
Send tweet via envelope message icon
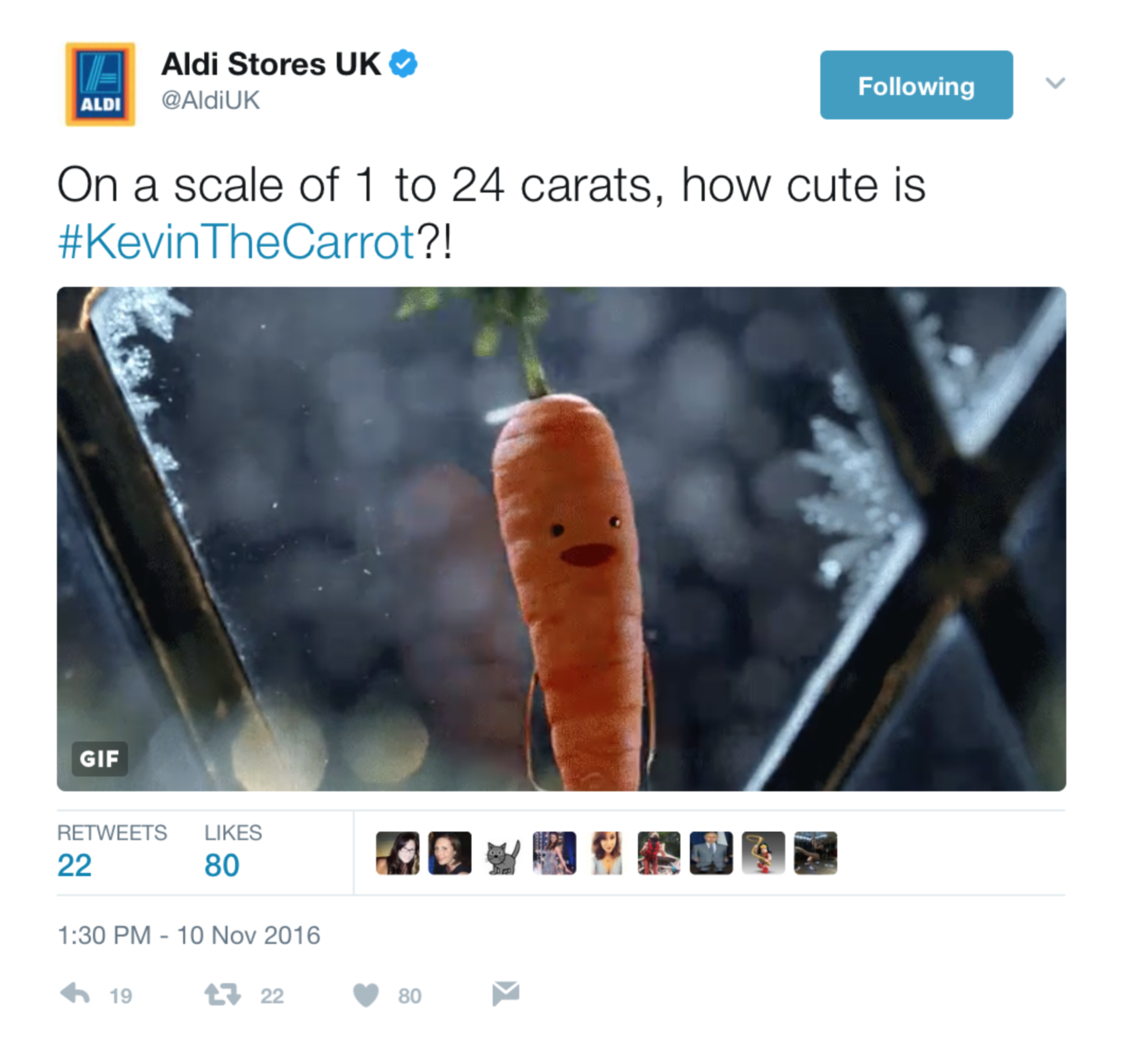pyautogui.click(x=506, y=994)
